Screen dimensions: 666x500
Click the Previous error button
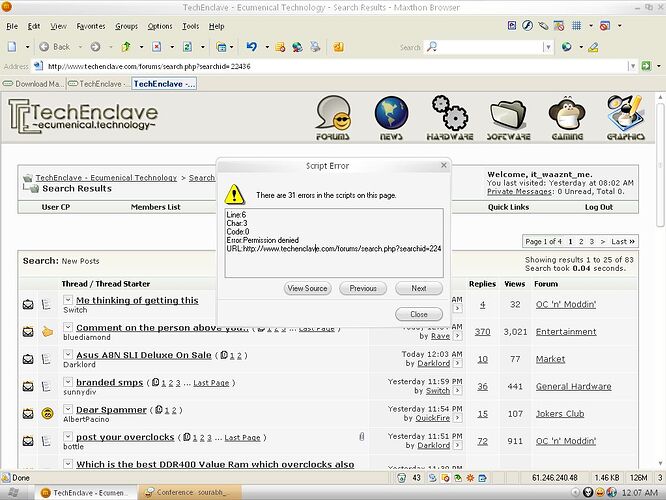point(363,288)
